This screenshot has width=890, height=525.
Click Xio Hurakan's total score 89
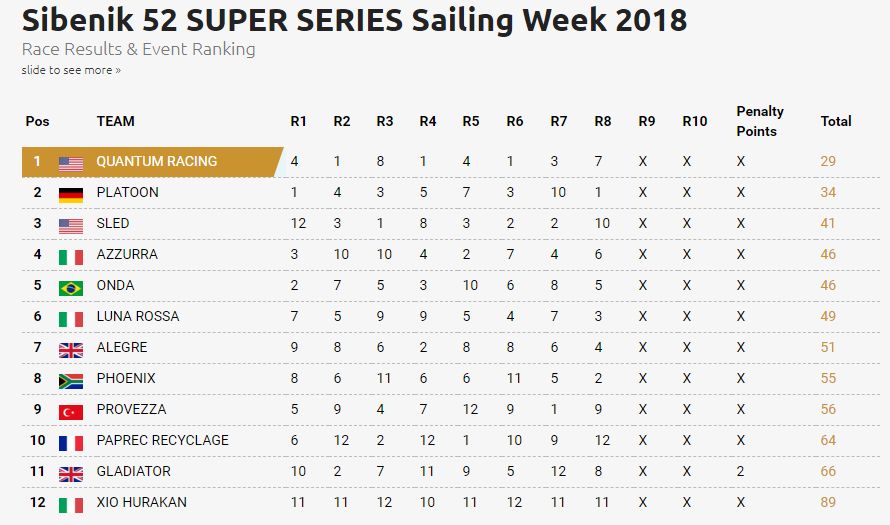click(x=828, y=502)
